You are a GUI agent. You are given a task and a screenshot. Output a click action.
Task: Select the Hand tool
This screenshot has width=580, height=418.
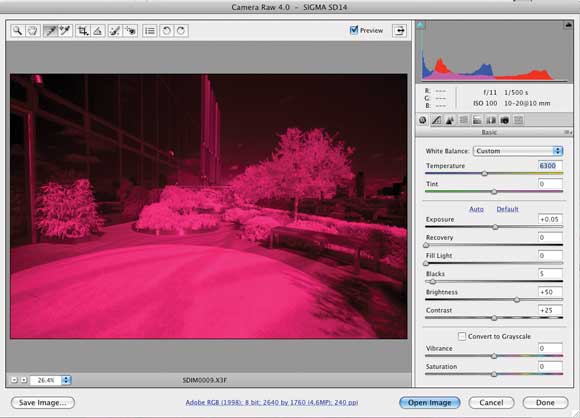coord(32,31)
